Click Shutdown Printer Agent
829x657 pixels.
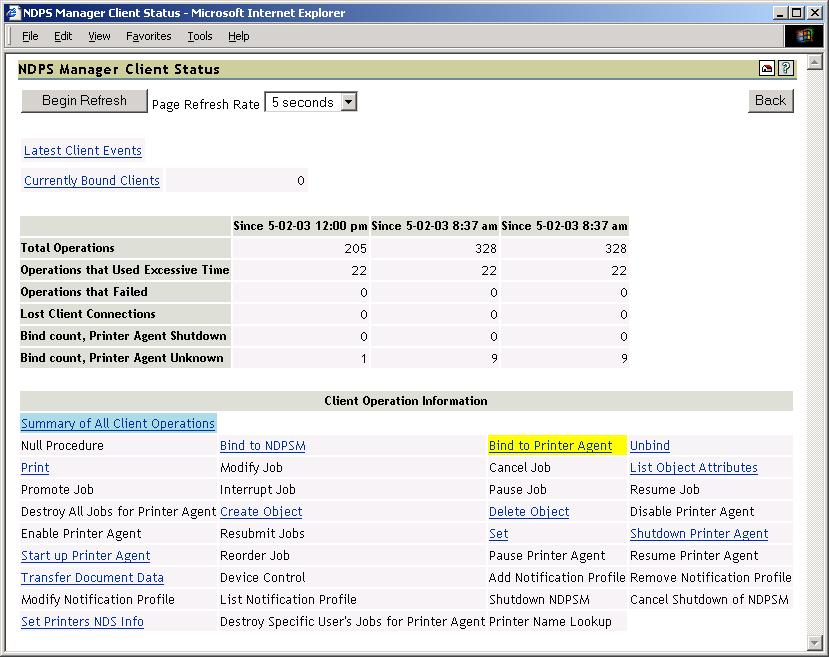click(x=698, y=533)
